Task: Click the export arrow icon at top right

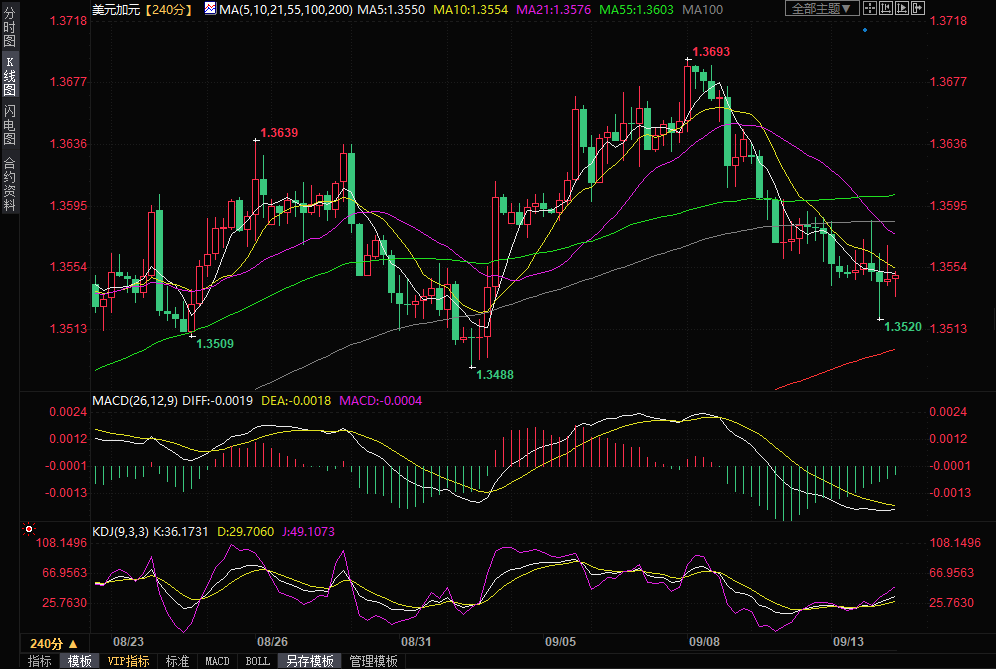Action: 916,9
